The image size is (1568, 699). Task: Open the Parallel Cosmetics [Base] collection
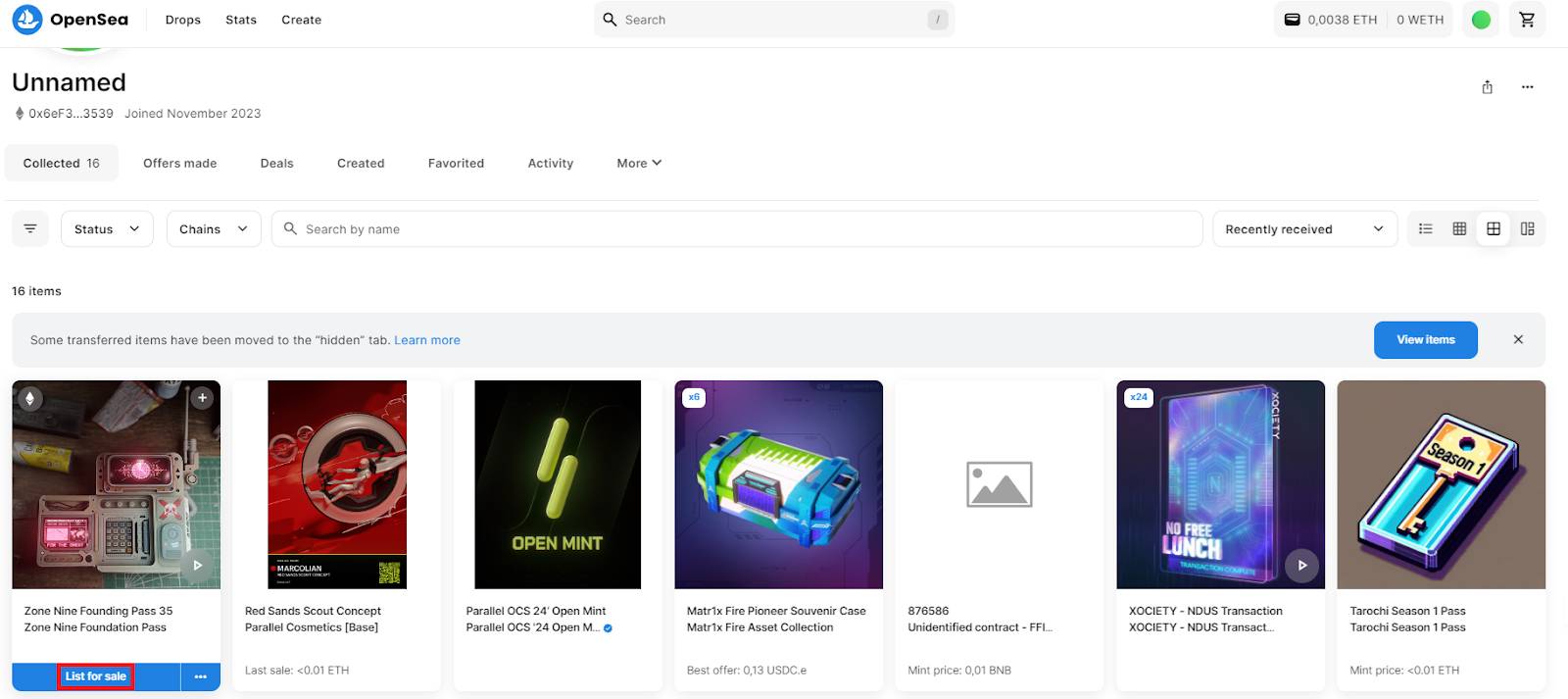click(312, 627)
